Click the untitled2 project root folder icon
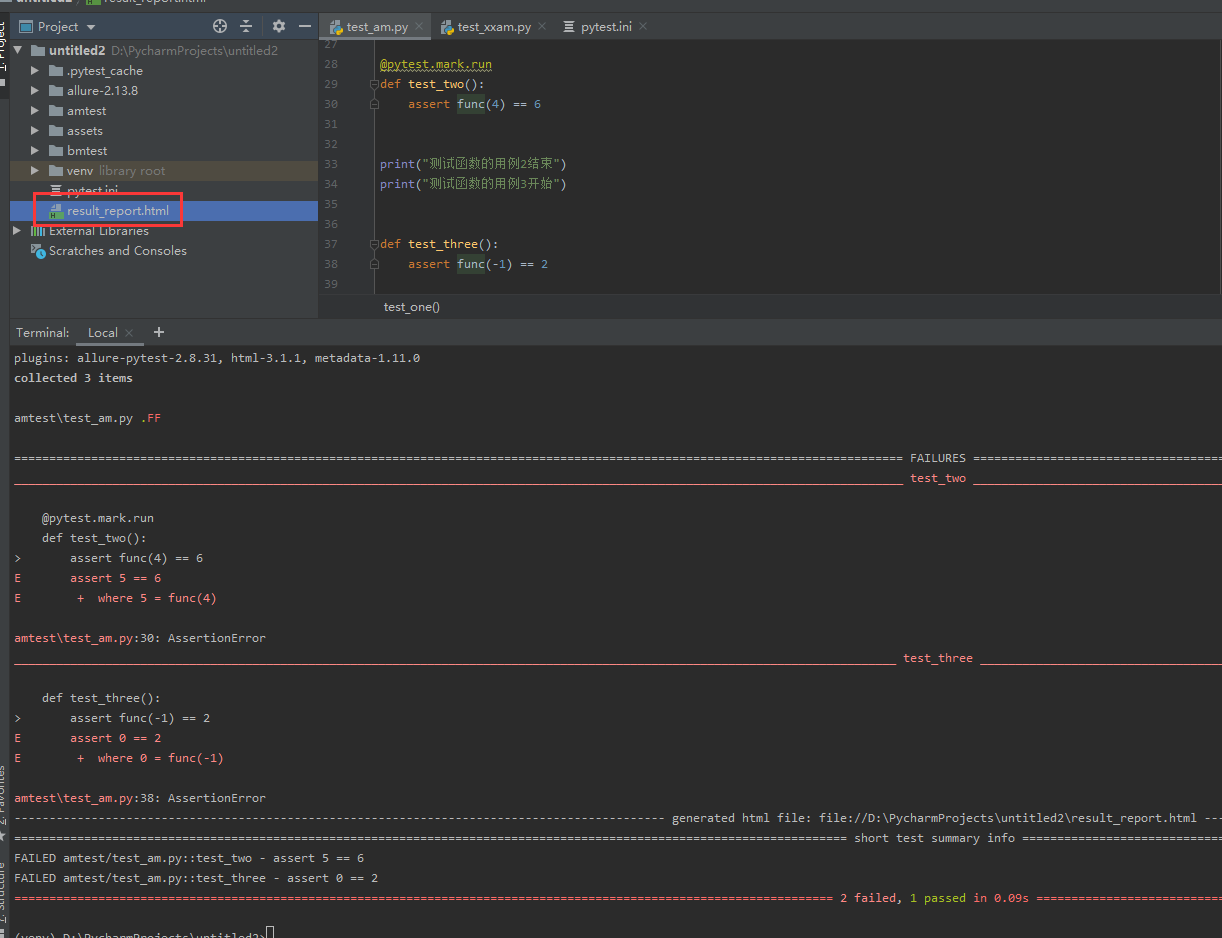This screenshot has height=938, width=1222. tap(38, 51)
